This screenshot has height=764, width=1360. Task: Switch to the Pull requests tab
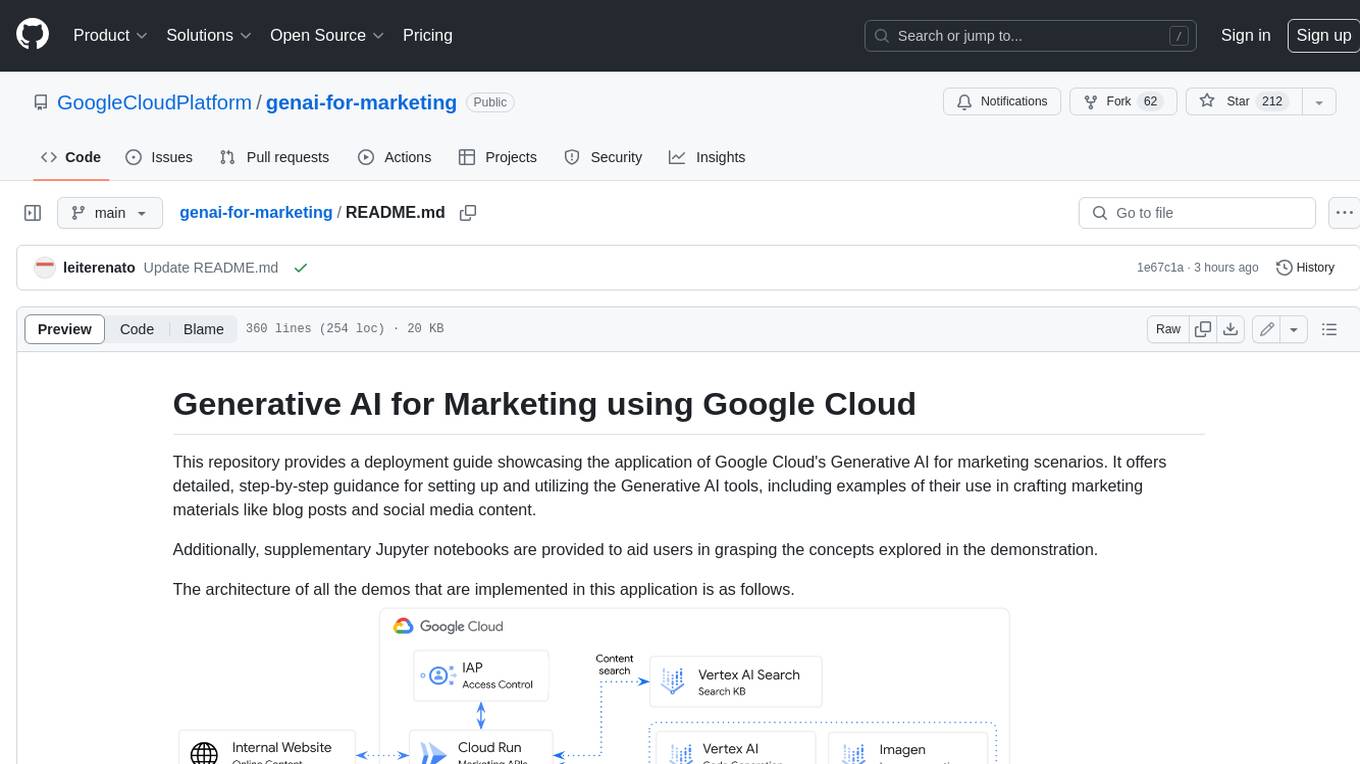(x=274, y=157)
